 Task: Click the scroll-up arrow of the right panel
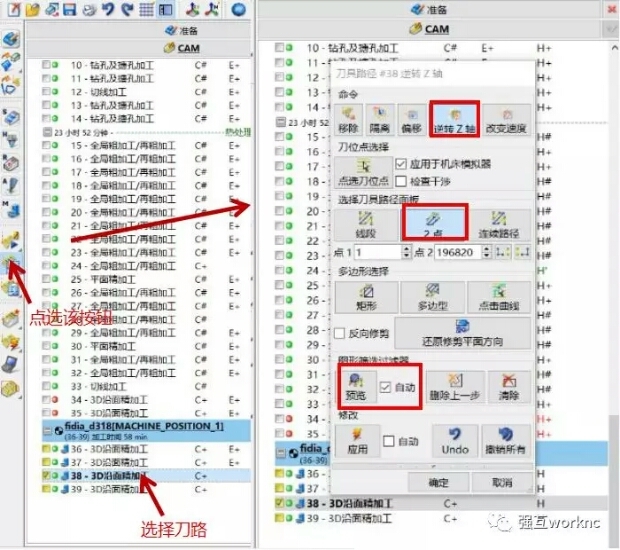(614, 48)
